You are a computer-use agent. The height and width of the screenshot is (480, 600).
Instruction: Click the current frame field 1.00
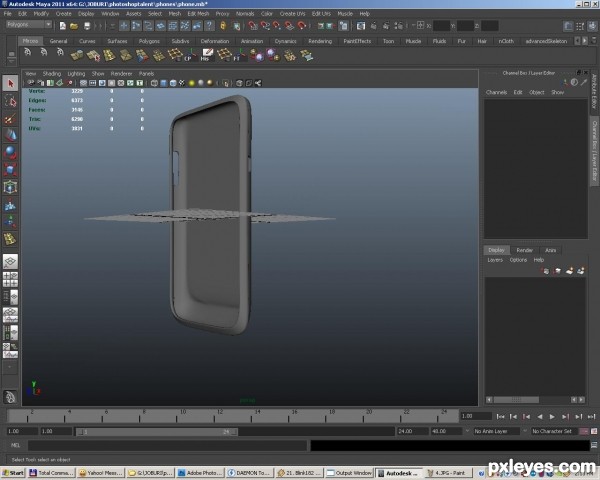[x=476, y=416]
